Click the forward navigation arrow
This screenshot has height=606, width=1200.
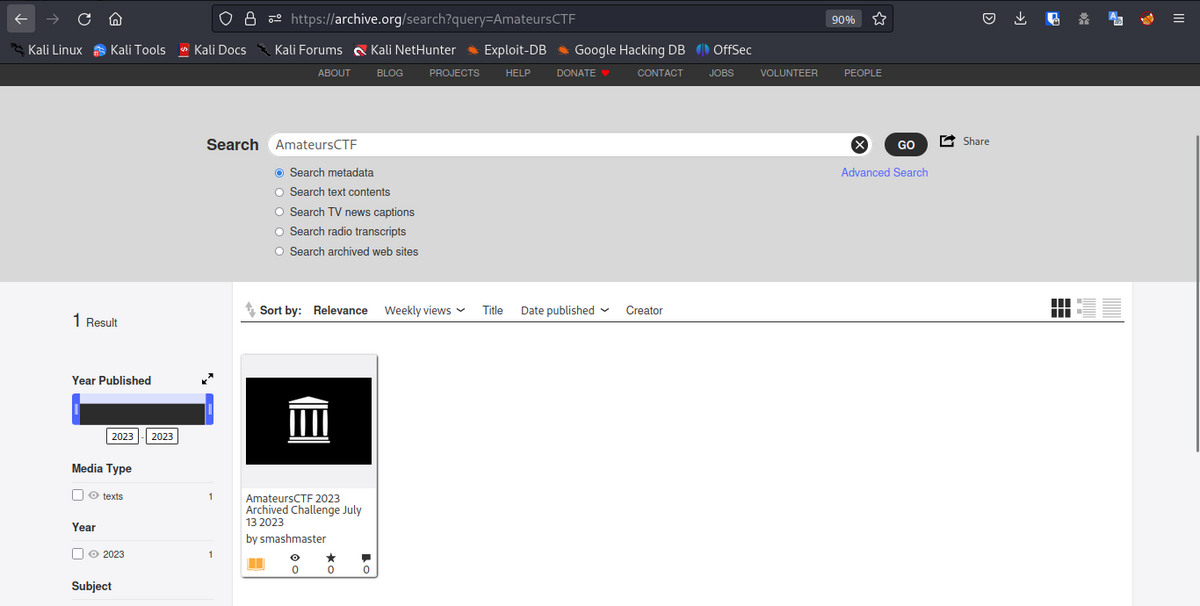point(53,19)
